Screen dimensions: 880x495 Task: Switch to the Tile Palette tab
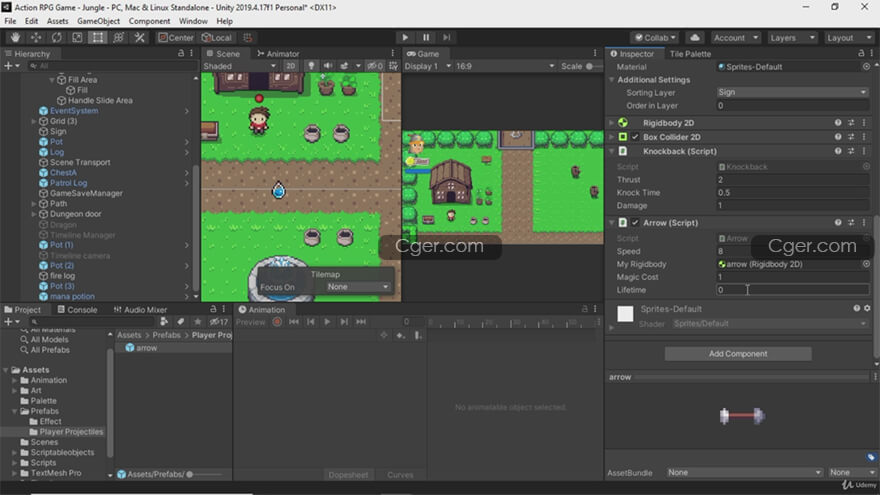point(690,53)
